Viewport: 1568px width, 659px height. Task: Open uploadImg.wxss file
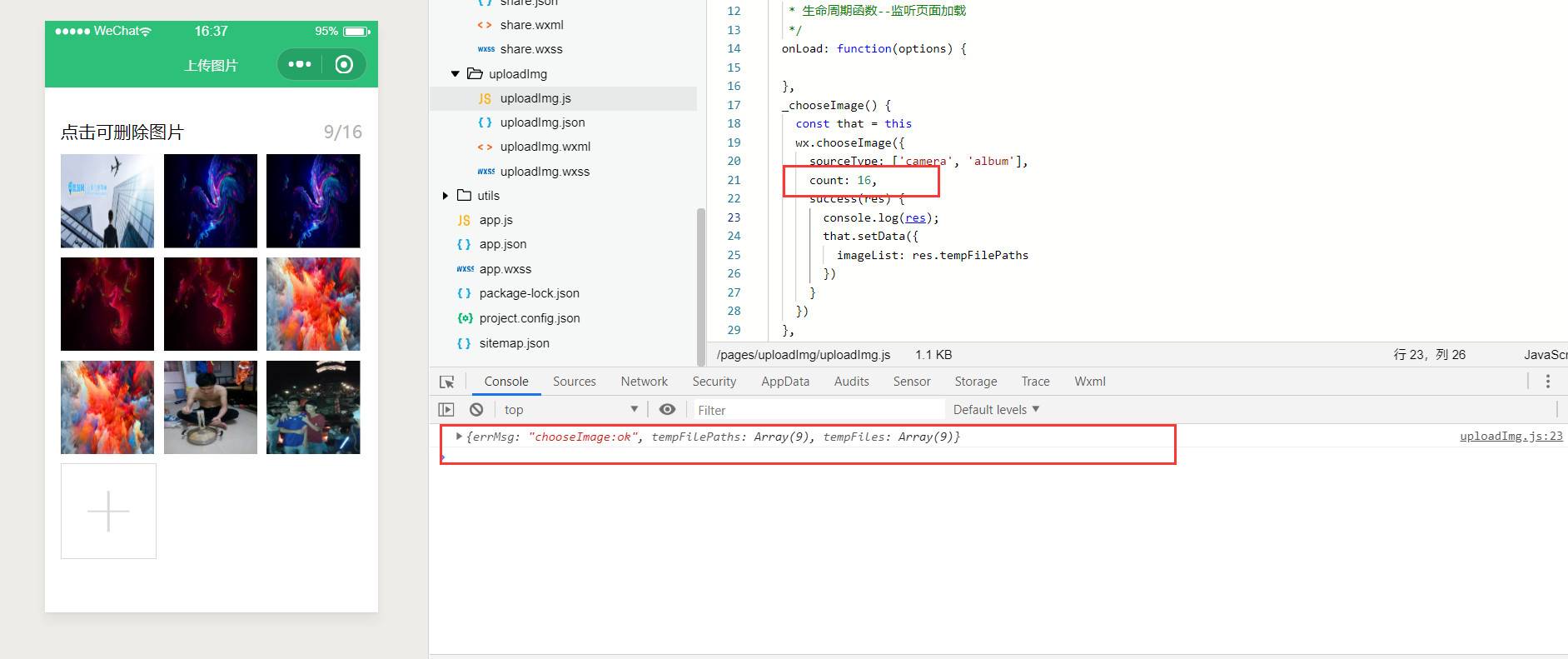545,172
